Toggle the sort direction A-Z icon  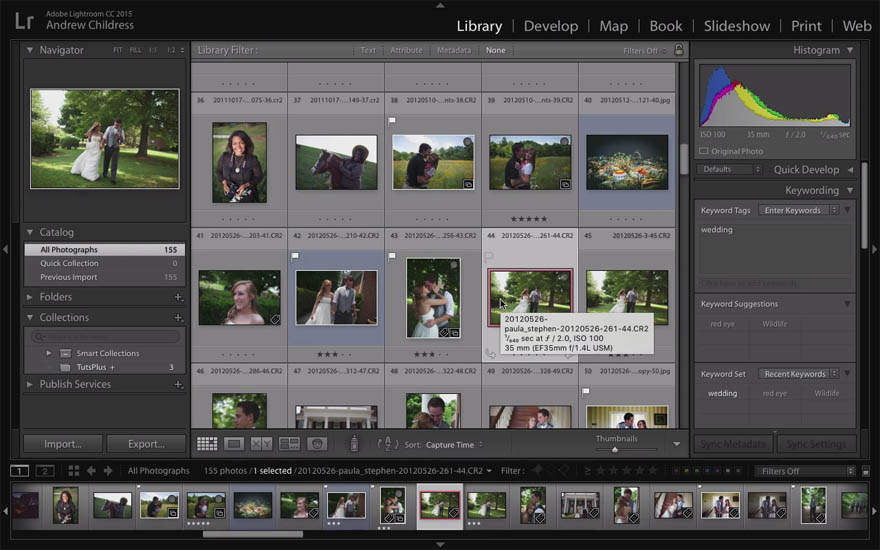pyautogui.click(x=387, y=444)
